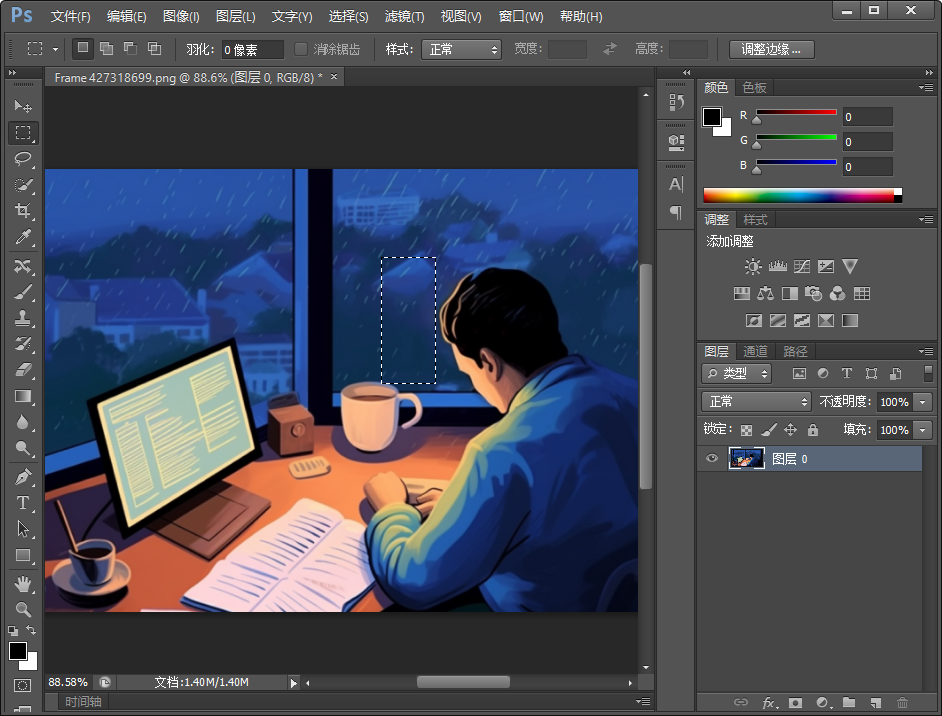This screenshot has width=942, height=716.
Task: Select the Crop tool
Action: 23,211
